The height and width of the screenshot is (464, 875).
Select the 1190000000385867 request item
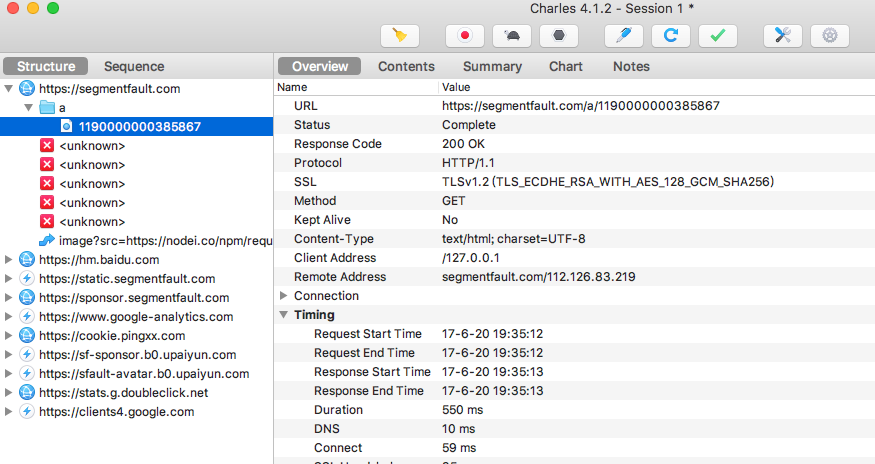(140, 127)
